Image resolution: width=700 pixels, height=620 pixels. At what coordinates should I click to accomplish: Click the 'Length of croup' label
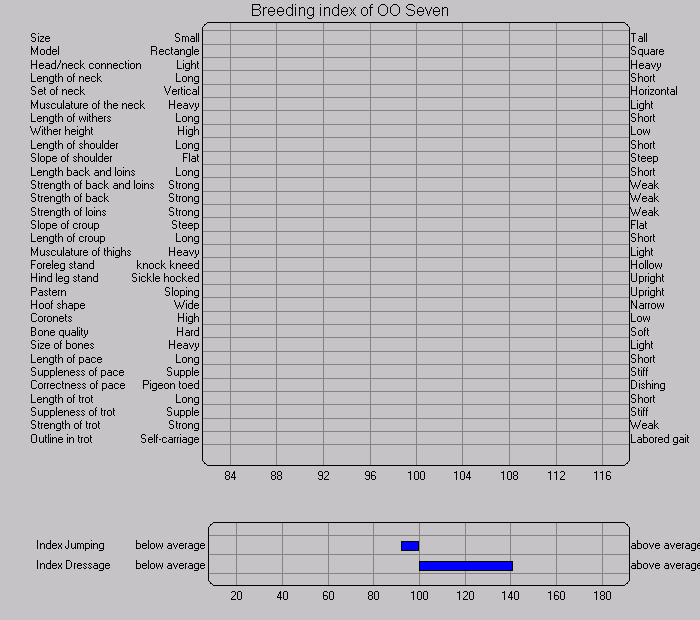pyautogui.click(x=67, y=238)
